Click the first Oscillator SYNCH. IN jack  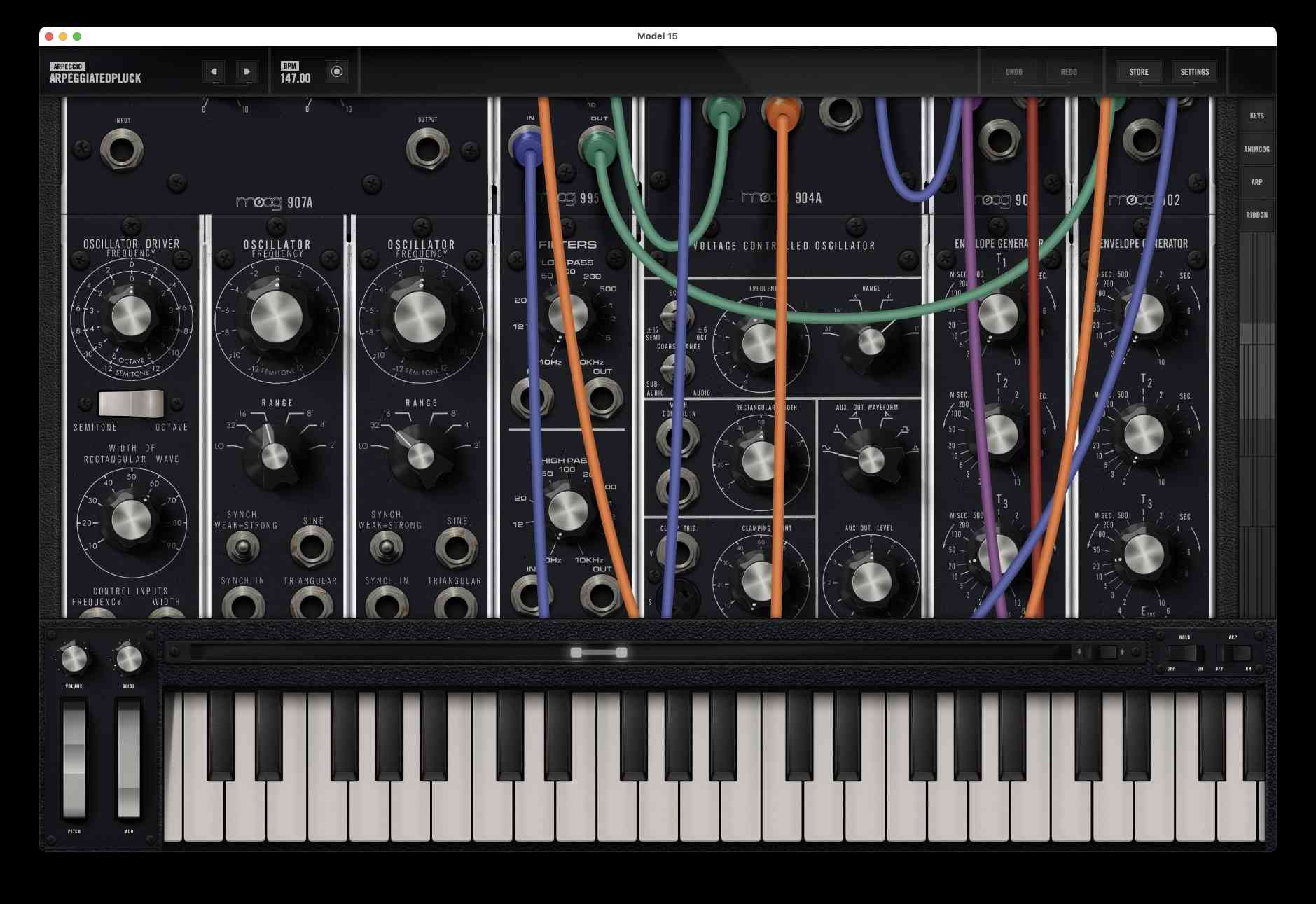tap(243, 603)
